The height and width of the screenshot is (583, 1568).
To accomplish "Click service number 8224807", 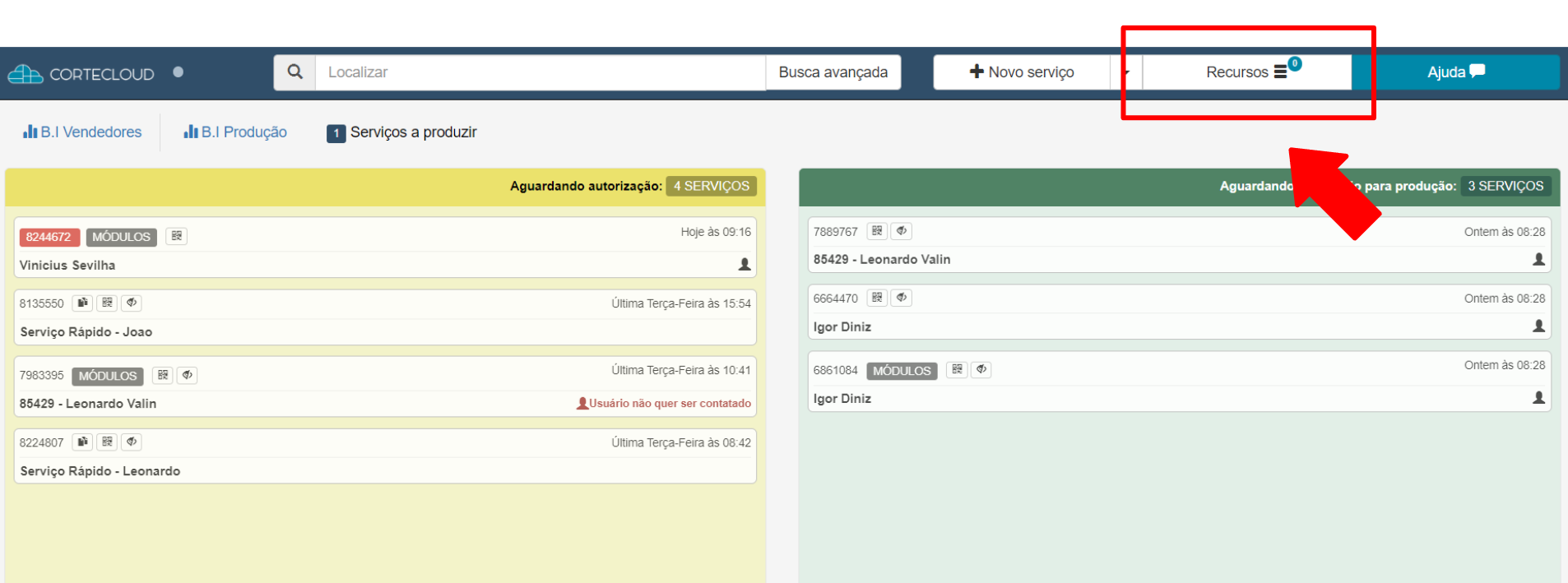I will (x=42, y=442).
